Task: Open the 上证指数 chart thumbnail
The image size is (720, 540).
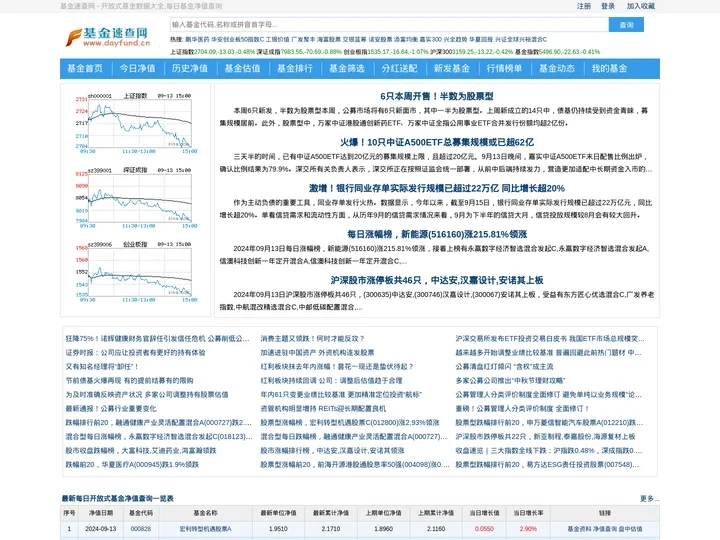Action: (x=136, y=123)
